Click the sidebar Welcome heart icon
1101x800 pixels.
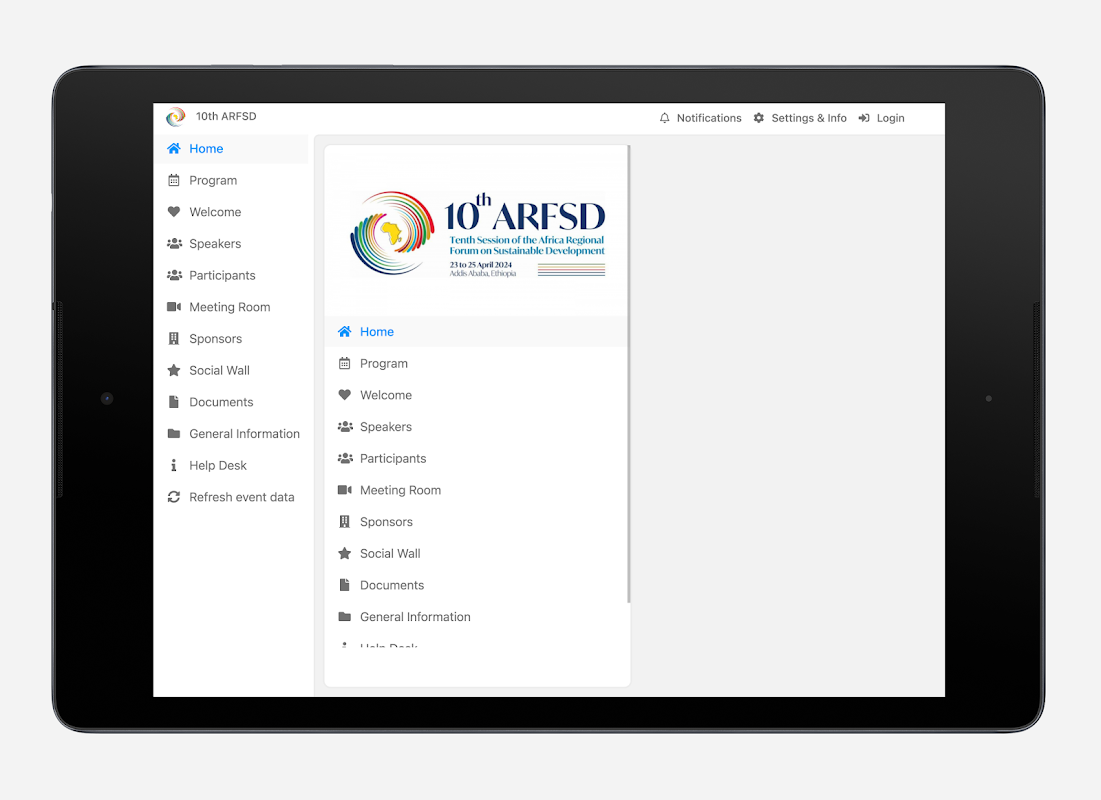(173, 211)
